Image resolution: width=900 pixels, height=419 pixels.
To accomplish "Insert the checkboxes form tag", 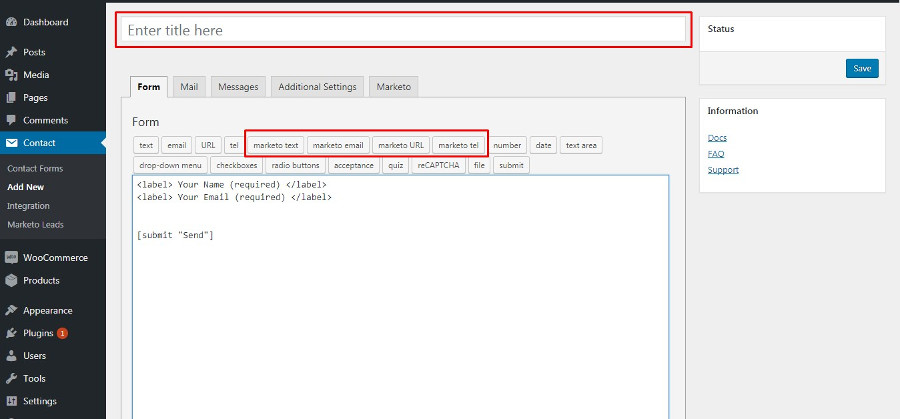I will (x=236, y=165).
